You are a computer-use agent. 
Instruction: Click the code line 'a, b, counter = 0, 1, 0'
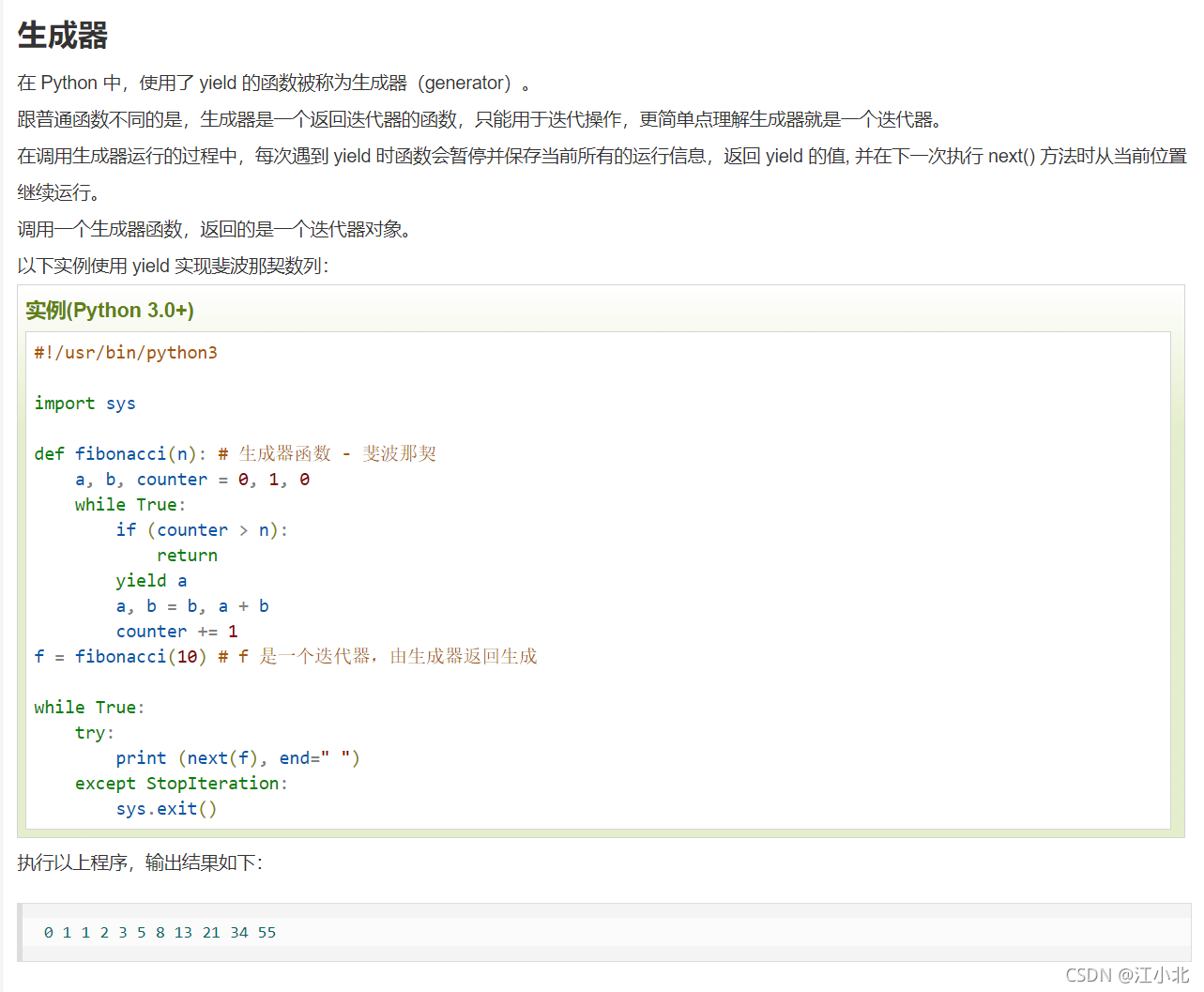coord(192,480)
